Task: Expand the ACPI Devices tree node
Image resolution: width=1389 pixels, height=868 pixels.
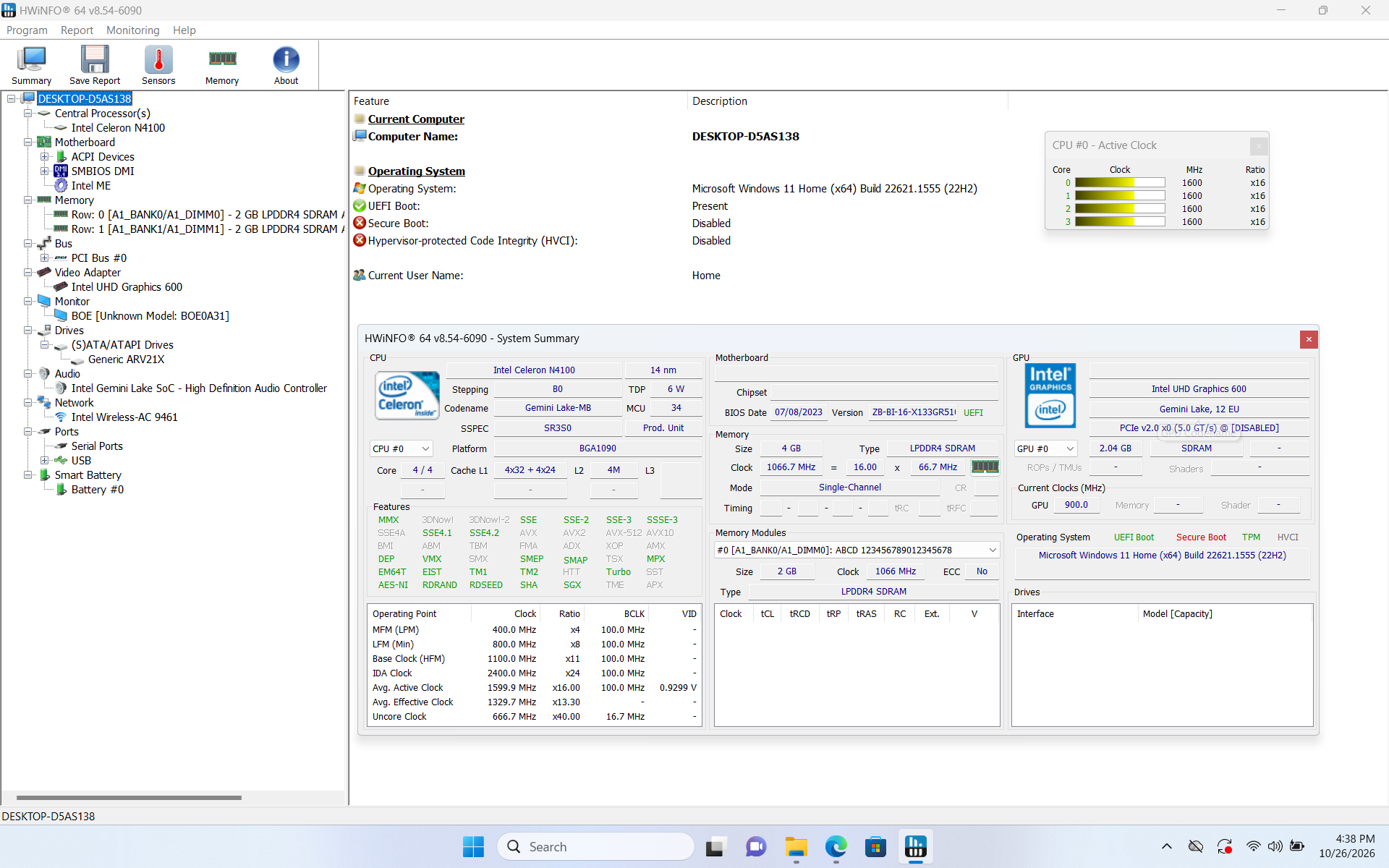Action: 44,157
